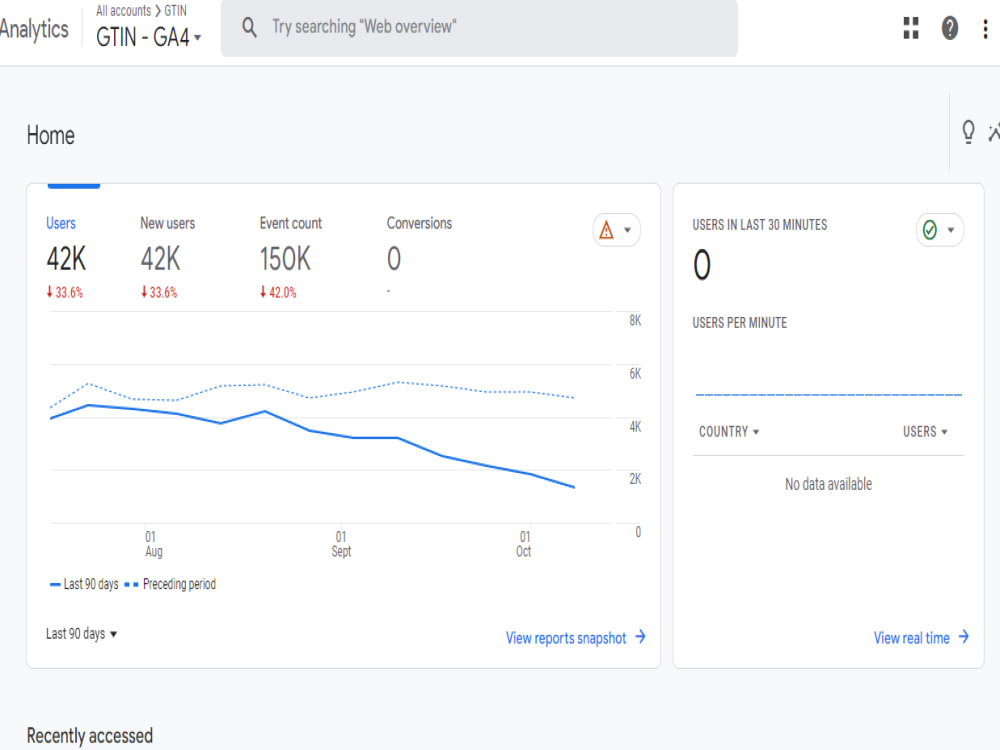Open the Users sorting dropdown in realtime card
Image resolution: width=1000 pixels, height=750 pixels.
coord(922,431)
